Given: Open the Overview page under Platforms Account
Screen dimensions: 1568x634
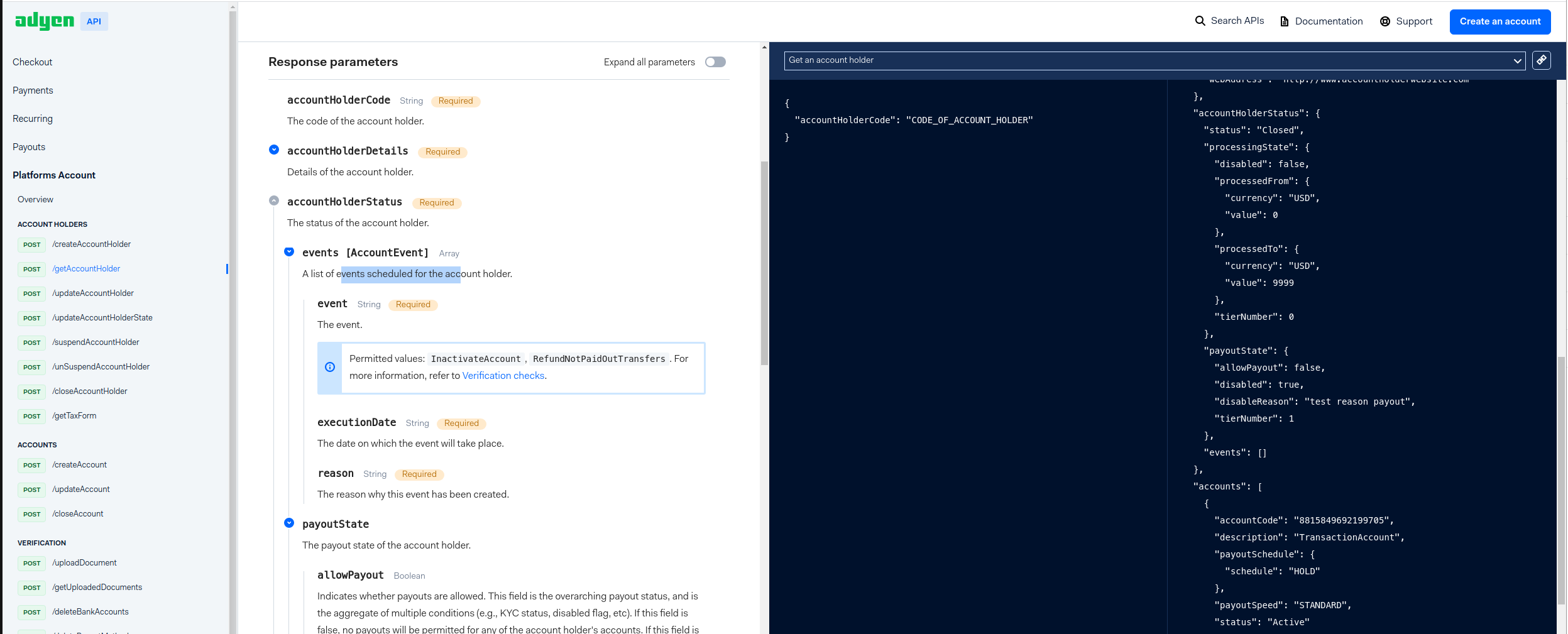Looking at the screenshot, I should click(x=35, y=199).
